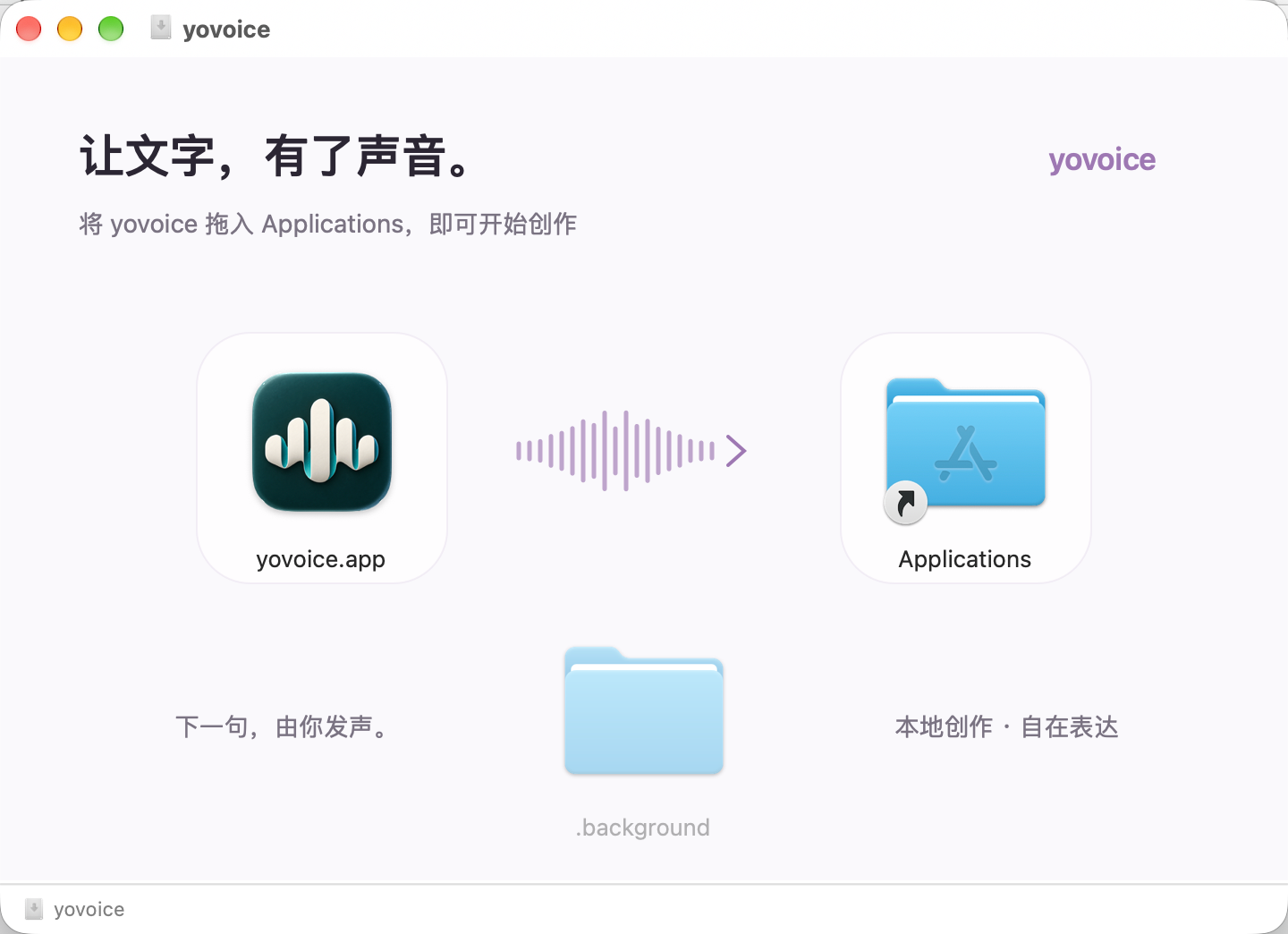Maximize the yovoice window with green button
Viewport: 1288px width, 934px height.
tap(111, 29)
